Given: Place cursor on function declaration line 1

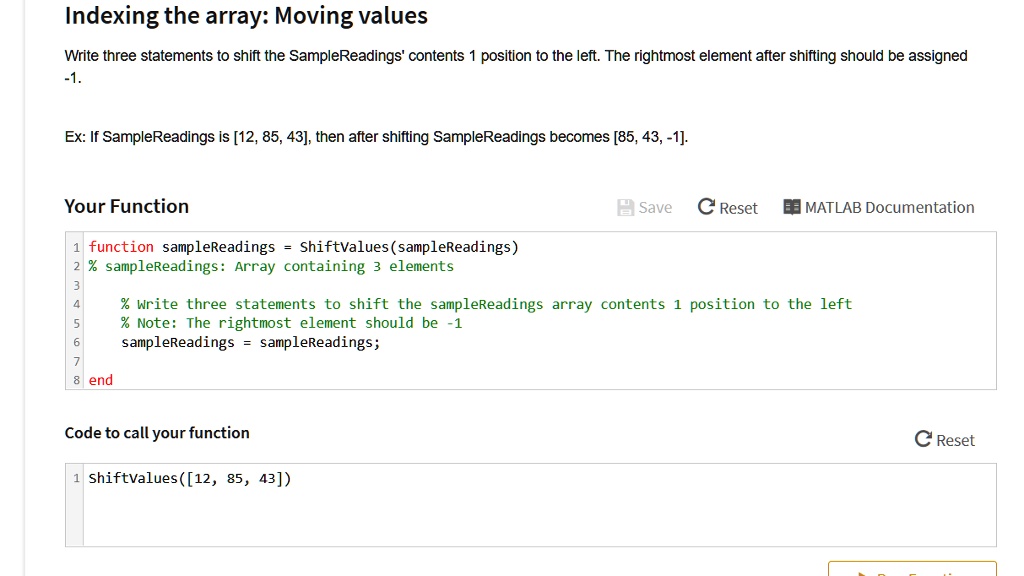Looking at the screenshot, I should [303, 247].
